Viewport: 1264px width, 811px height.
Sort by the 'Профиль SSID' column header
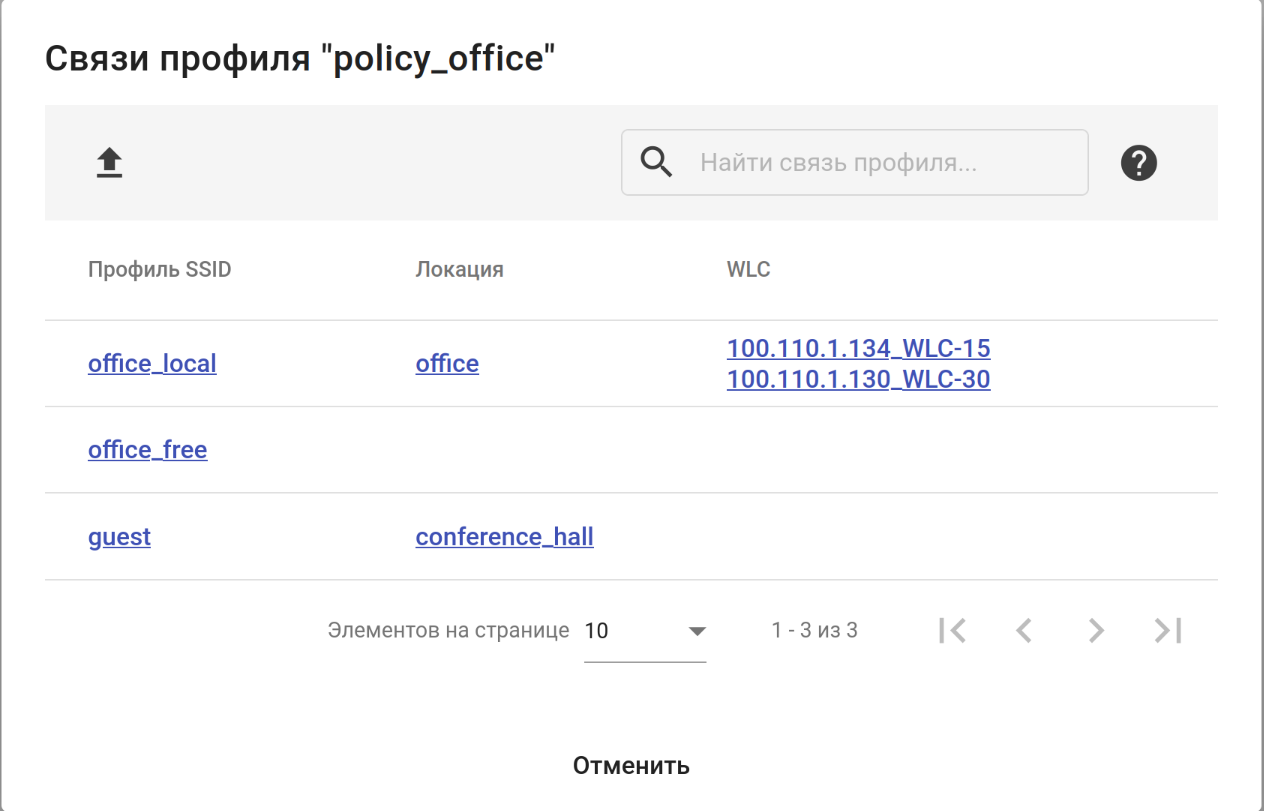pos(159,270)
